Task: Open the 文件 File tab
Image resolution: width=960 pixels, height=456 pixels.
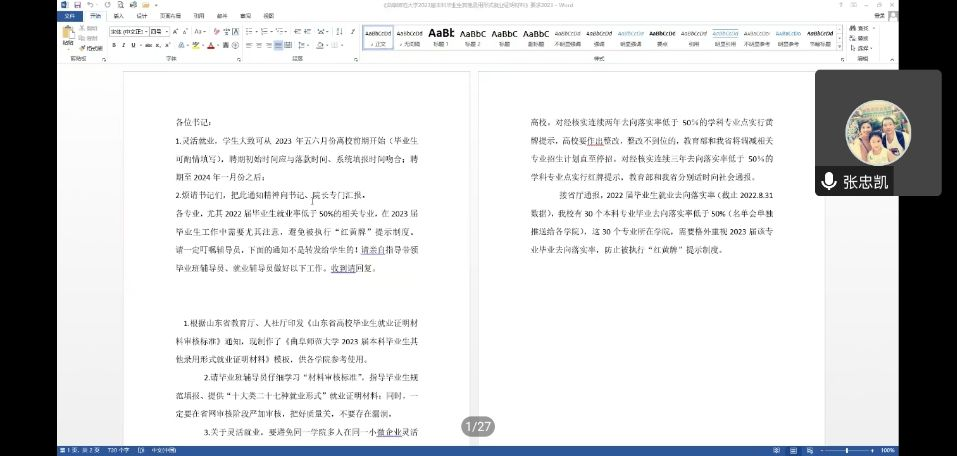Action: pos(68,17)
